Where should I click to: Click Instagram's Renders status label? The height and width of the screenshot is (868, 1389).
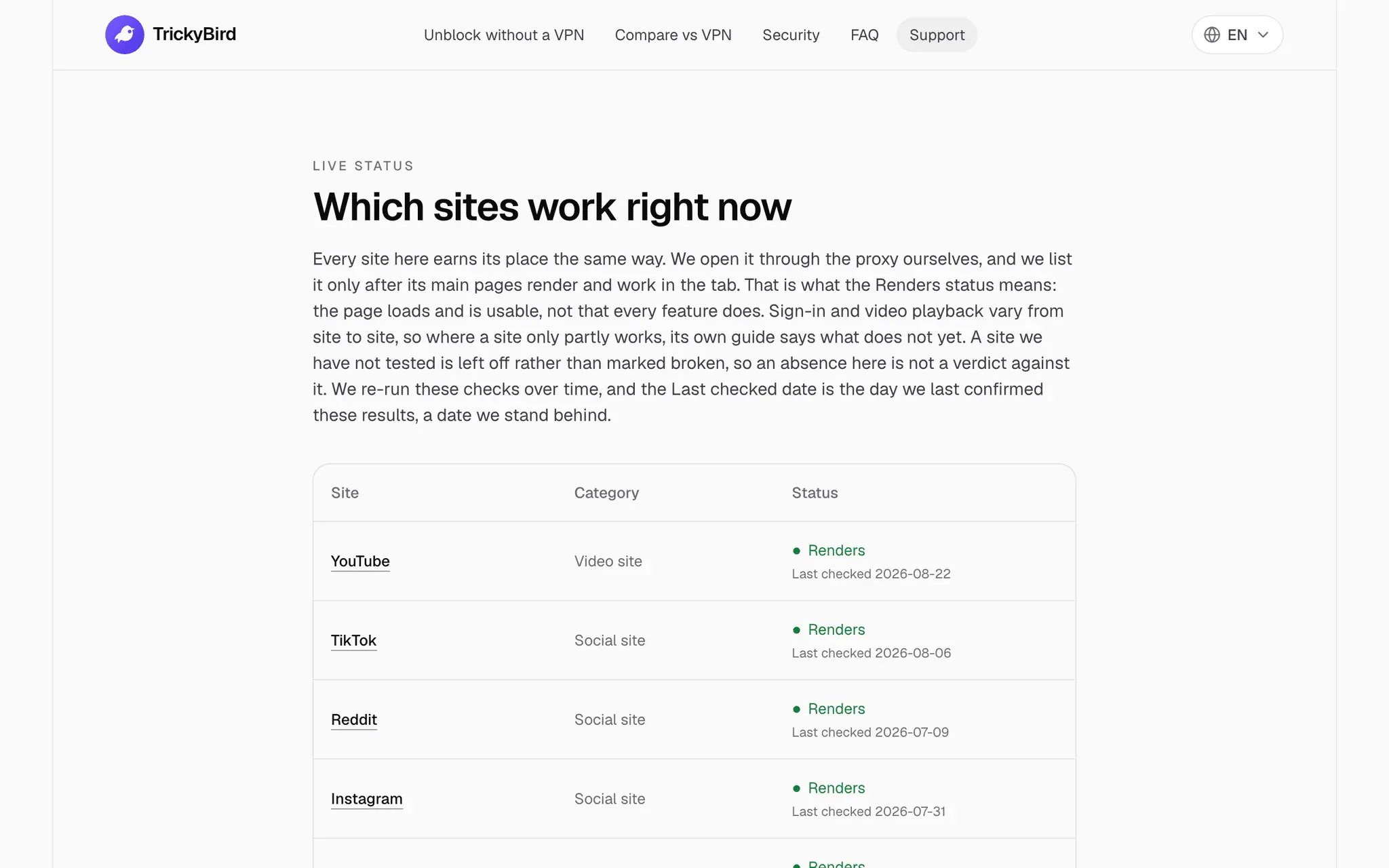tap(836, 788)
